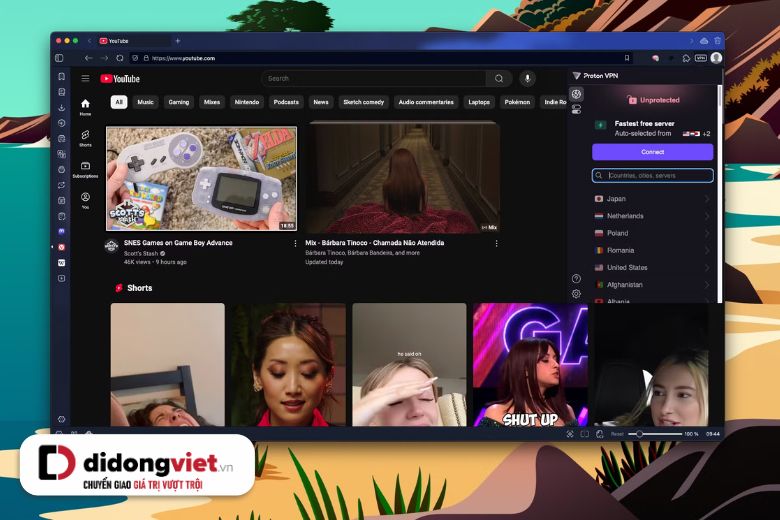Screen dimensions: 780x520
Task: Open YouTube Subscriptions in sidebar
Action: pyautogui.click(x=86, y=169)
